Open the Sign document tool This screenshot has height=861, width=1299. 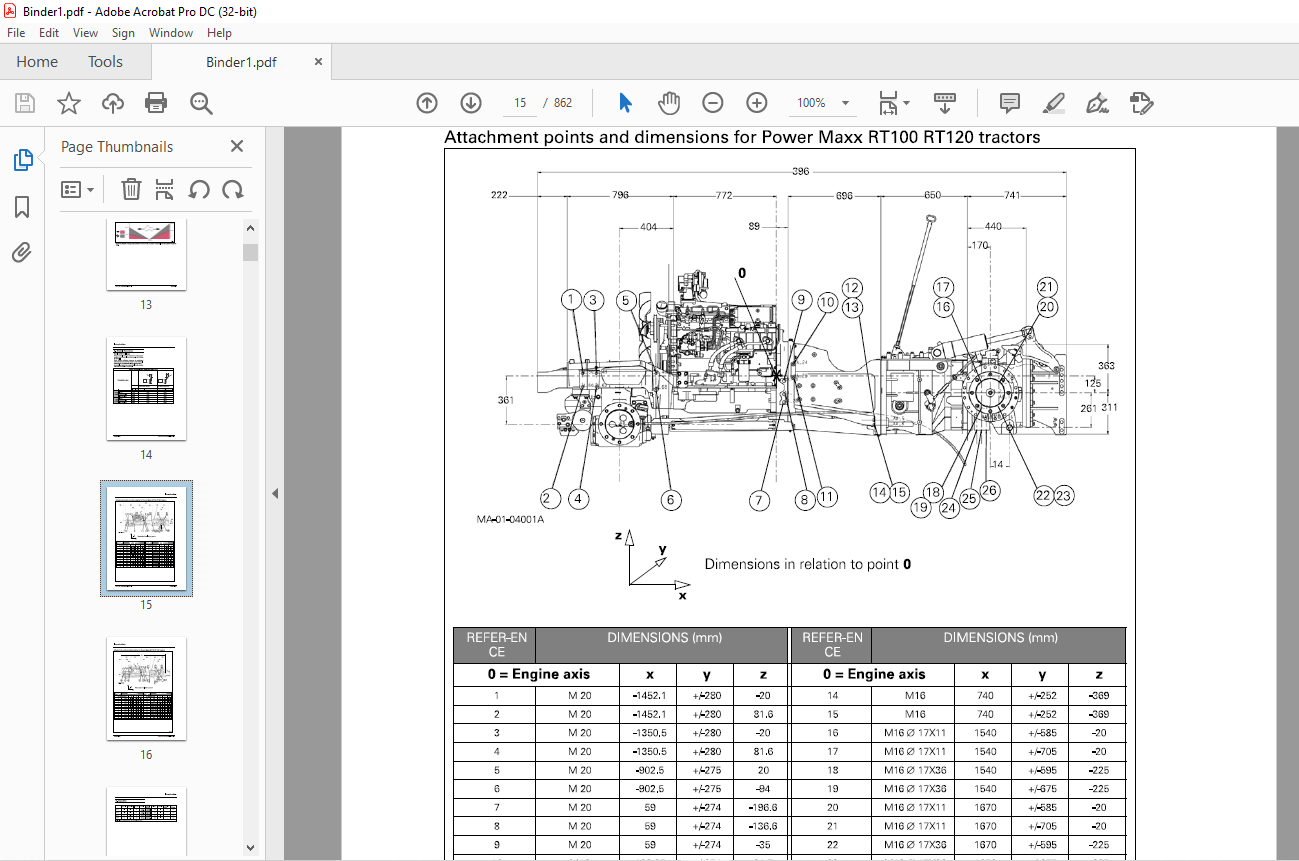[x=1097, y=103]
